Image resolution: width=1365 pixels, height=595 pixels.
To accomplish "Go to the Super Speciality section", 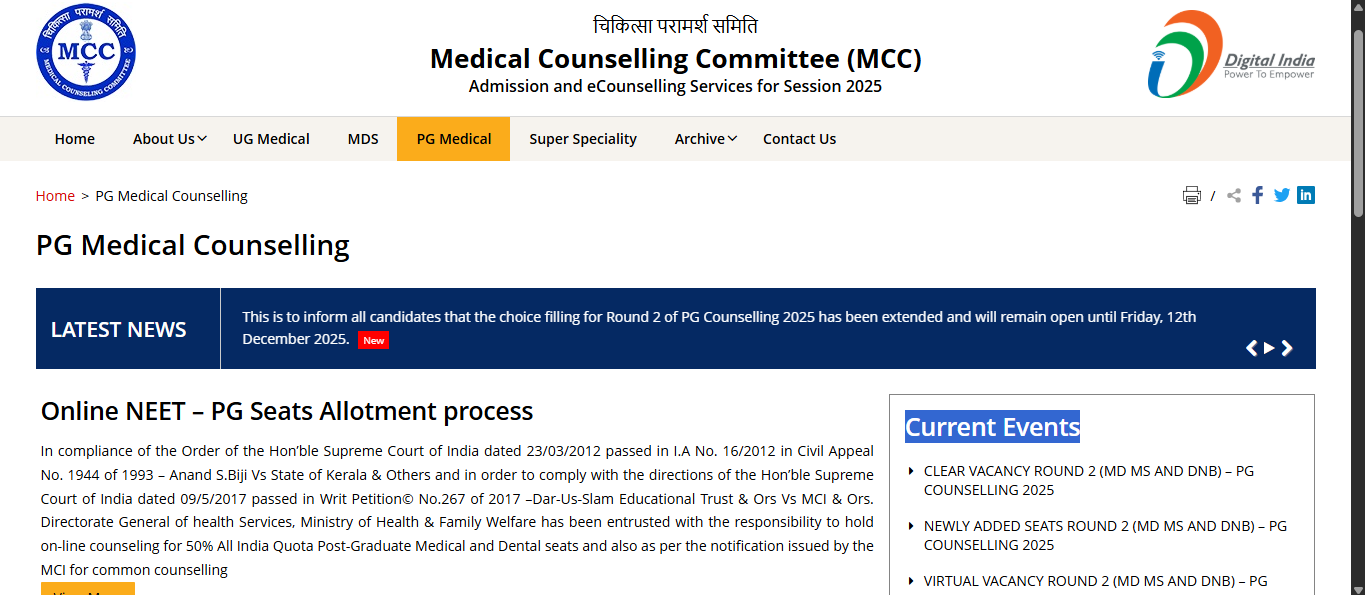I will (x=583, y=139).
